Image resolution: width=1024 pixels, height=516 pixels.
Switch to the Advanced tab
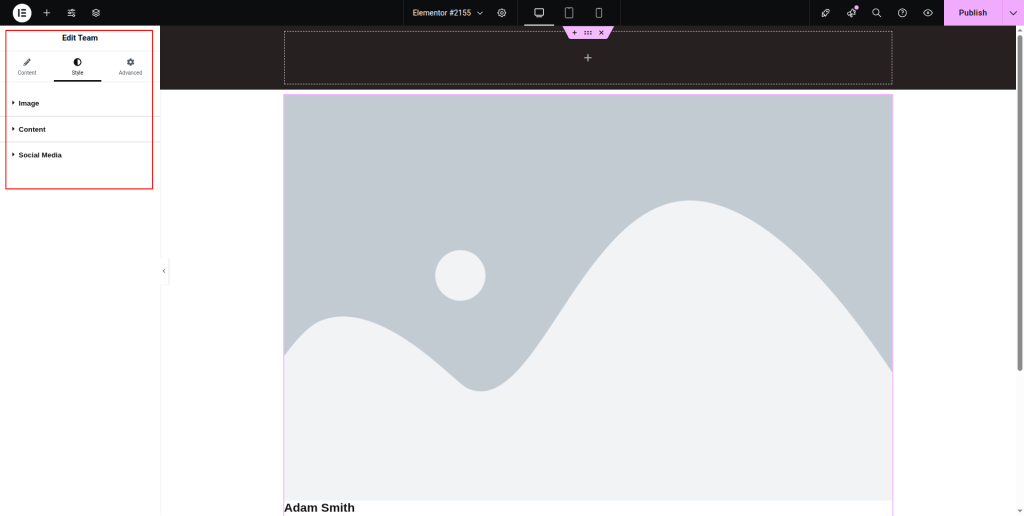point(130,67)
